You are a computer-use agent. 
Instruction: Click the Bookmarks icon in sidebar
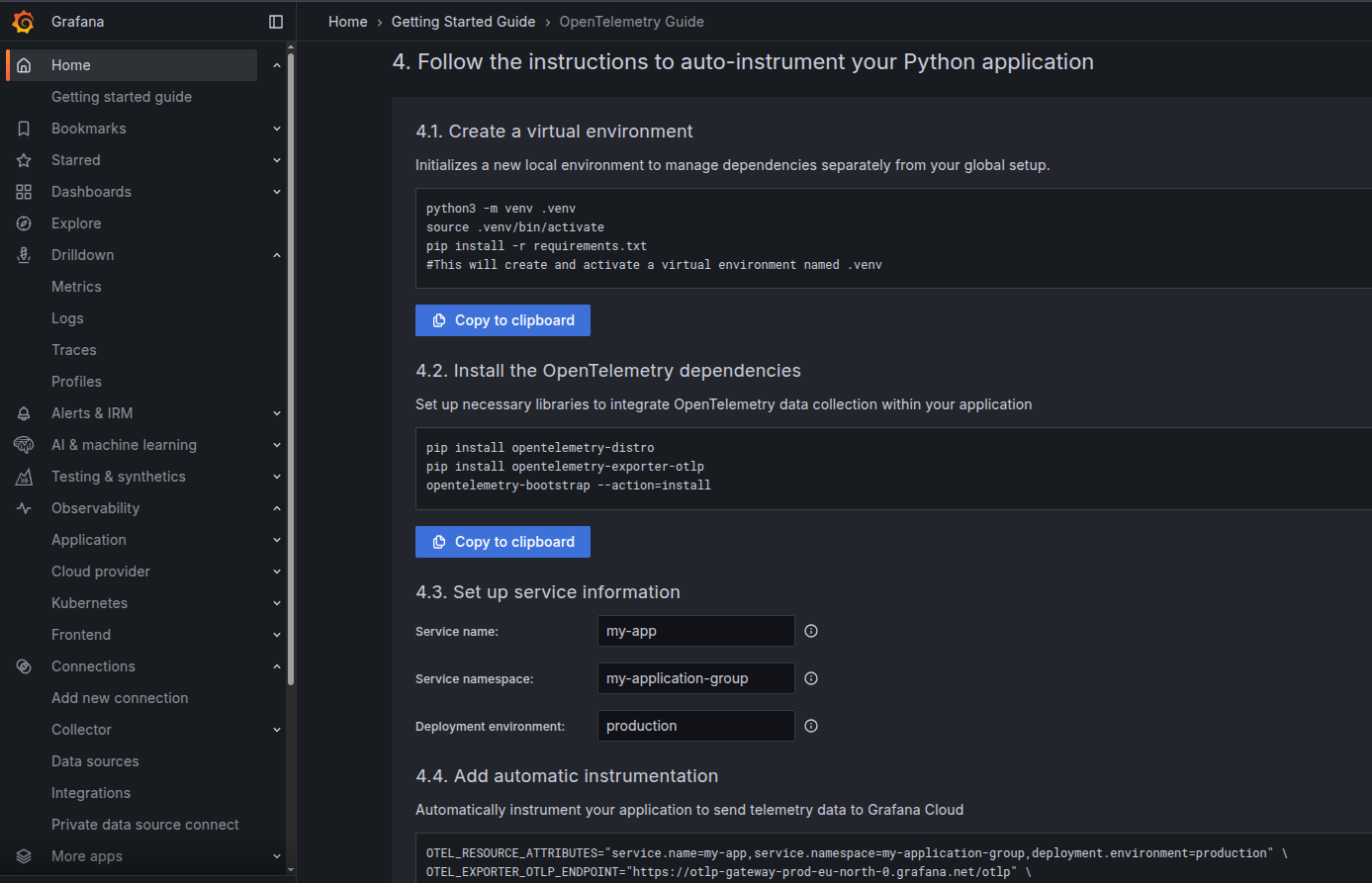tap(24, 129)
